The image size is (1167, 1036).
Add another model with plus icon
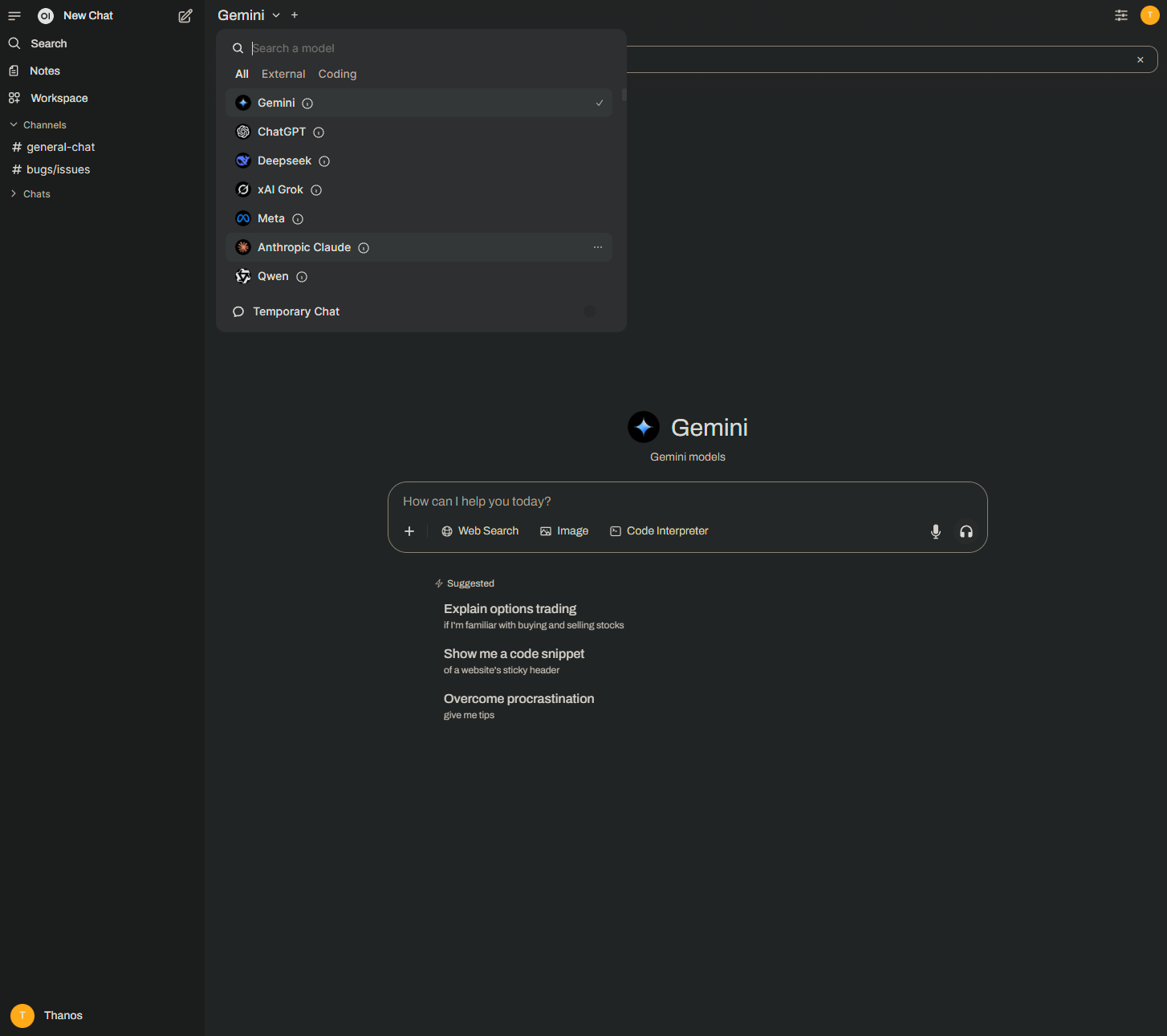(295, 15)
